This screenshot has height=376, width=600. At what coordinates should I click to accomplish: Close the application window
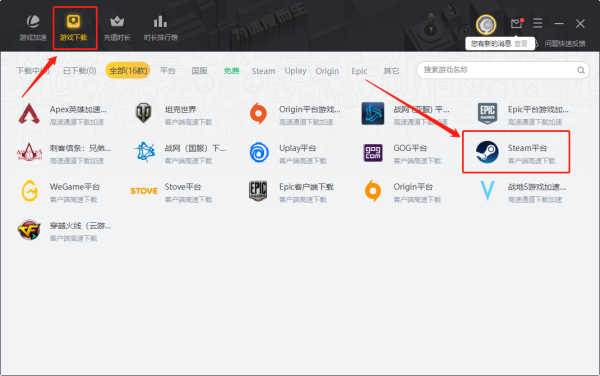click(580, 24)
